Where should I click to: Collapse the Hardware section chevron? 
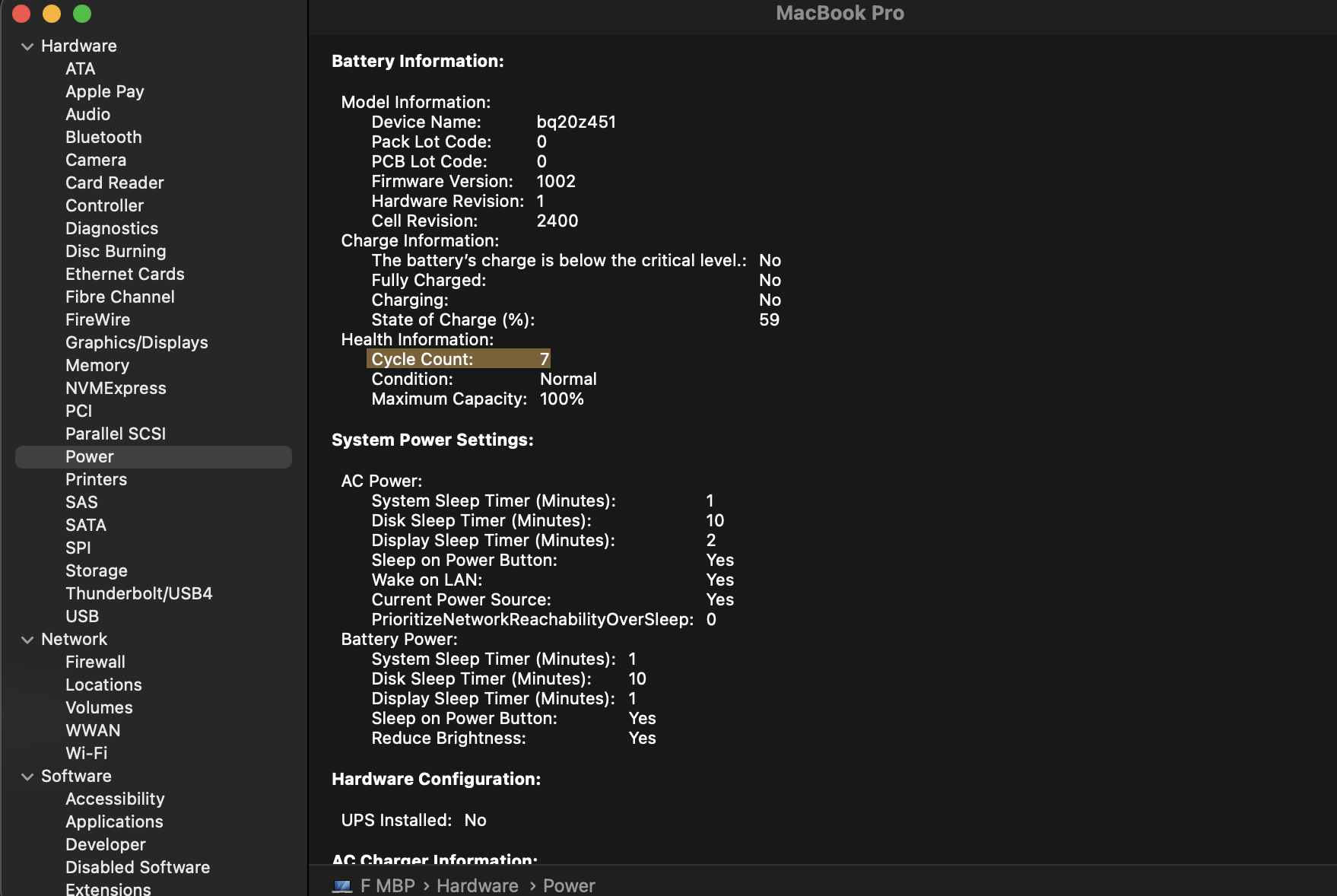tap(27, 46)
